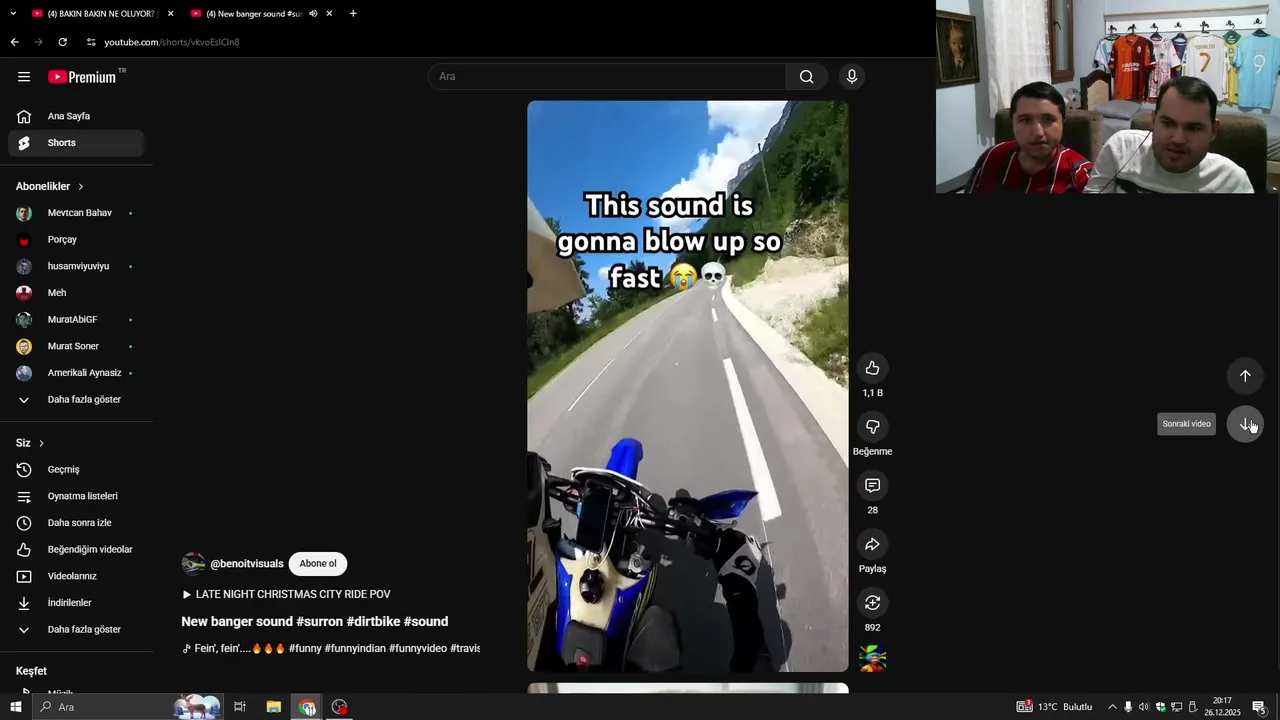
Task: Click Chrome icon on taskbar
Action: pyautogui.click(x=307, y=707)
